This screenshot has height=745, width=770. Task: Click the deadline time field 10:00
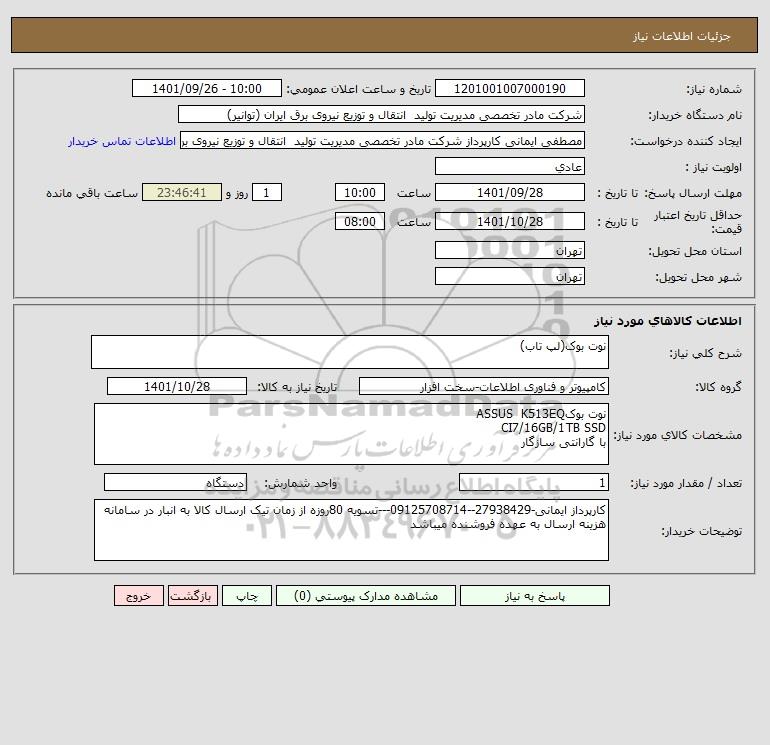coord(360,193)
